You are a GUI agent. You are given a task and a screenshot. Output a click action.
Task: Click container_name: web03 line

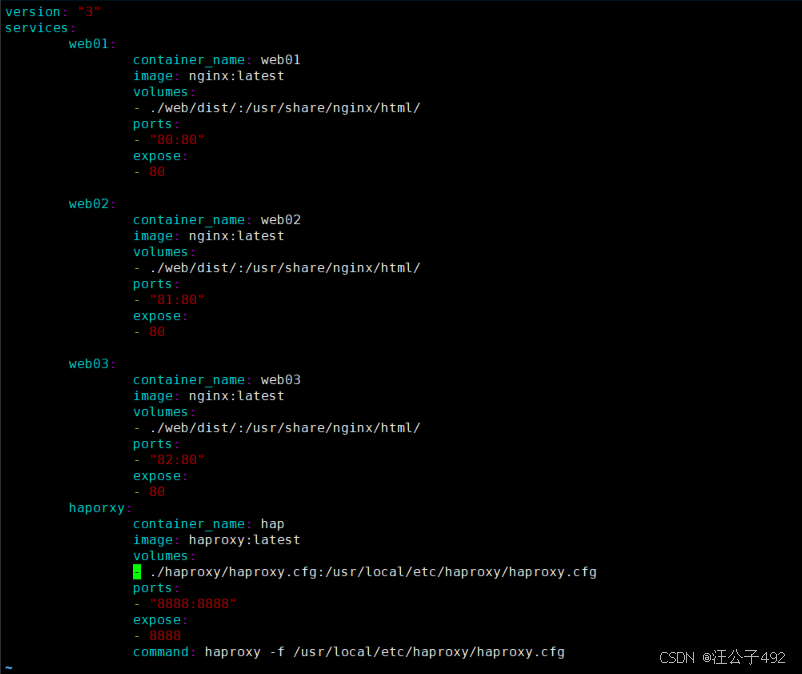(x=216, y=380)
